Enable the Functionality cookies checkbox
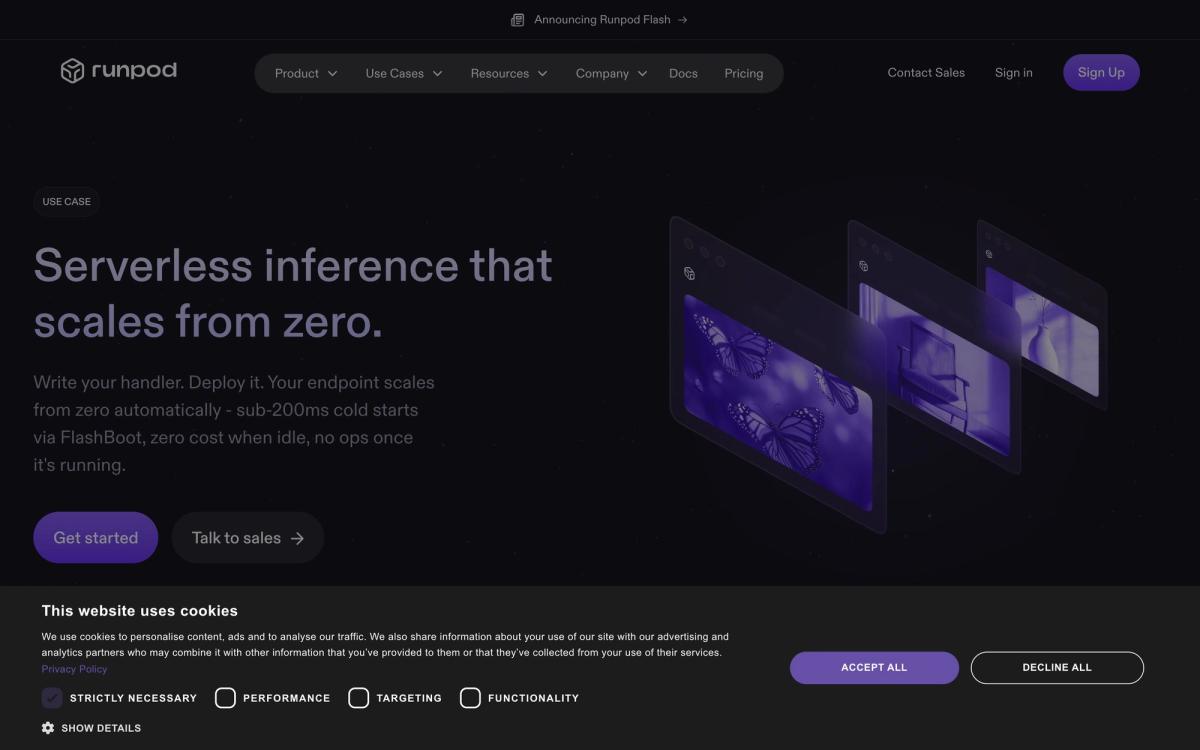The image size is (1200, 750). [x=470, y=698]
